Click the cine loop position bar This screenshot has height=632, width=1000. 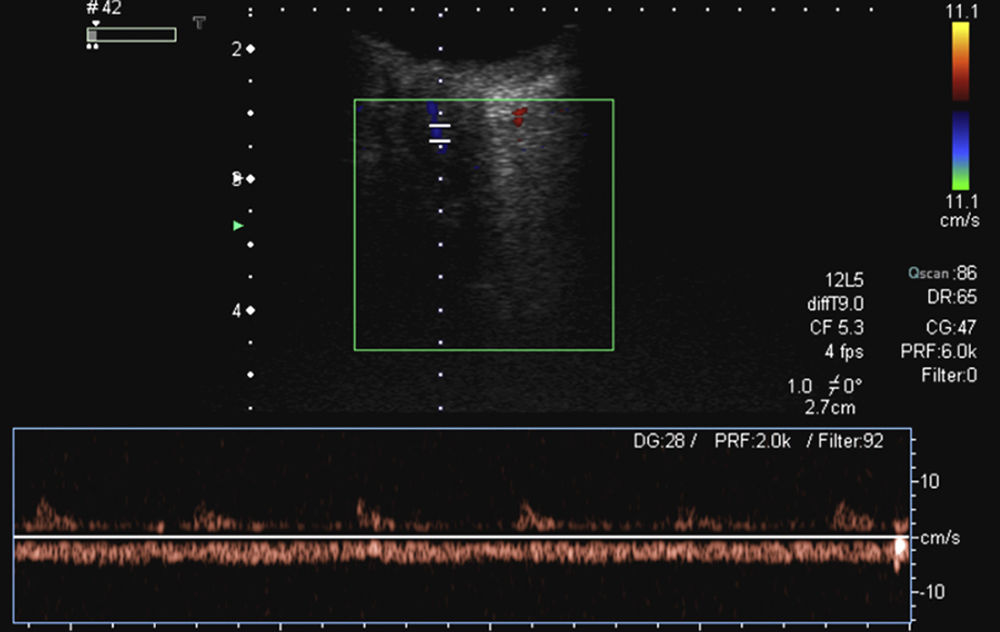(x=132, y=34)
